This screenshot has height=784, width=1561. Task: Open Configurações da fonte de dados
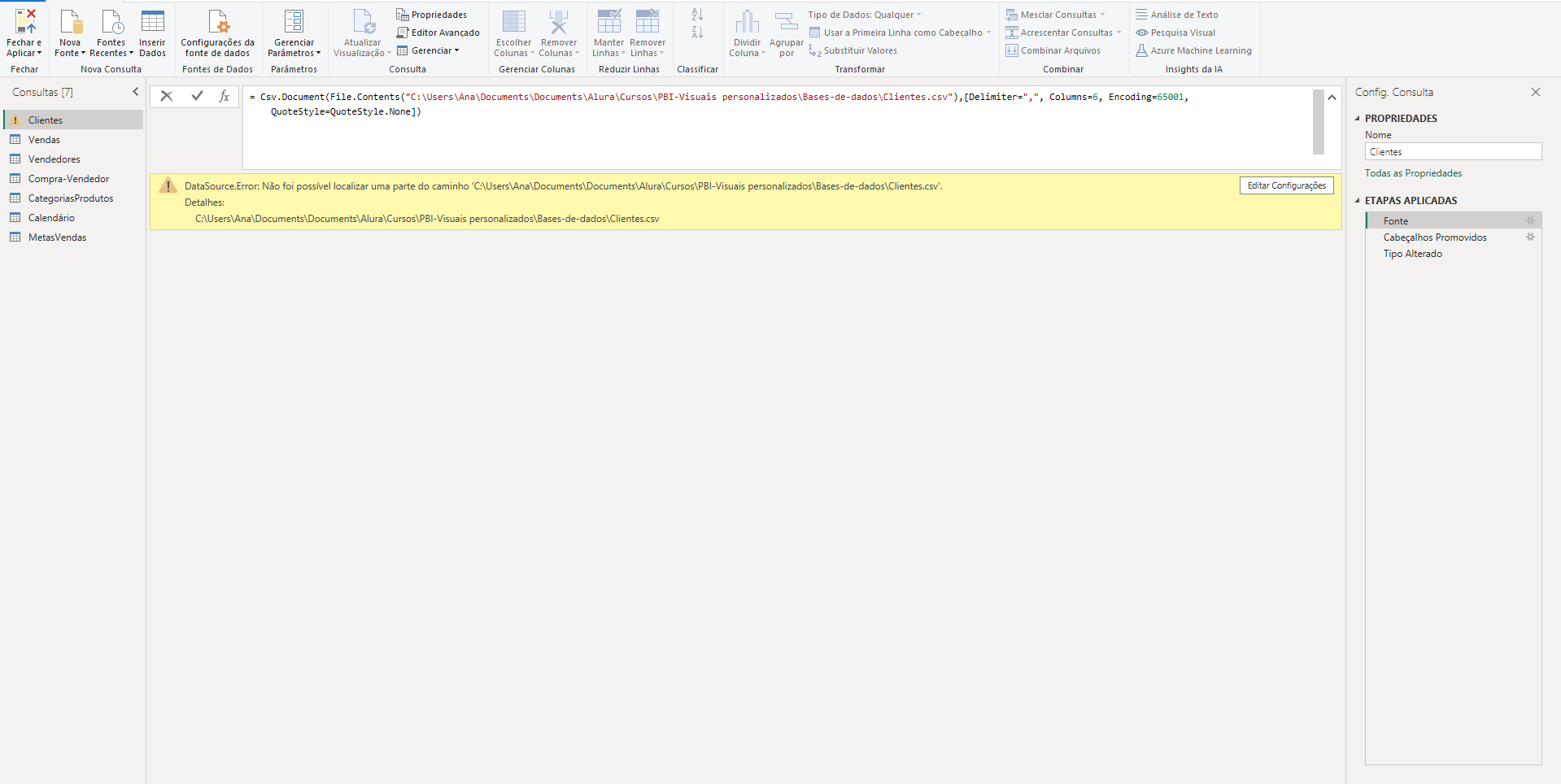[217, 33]
